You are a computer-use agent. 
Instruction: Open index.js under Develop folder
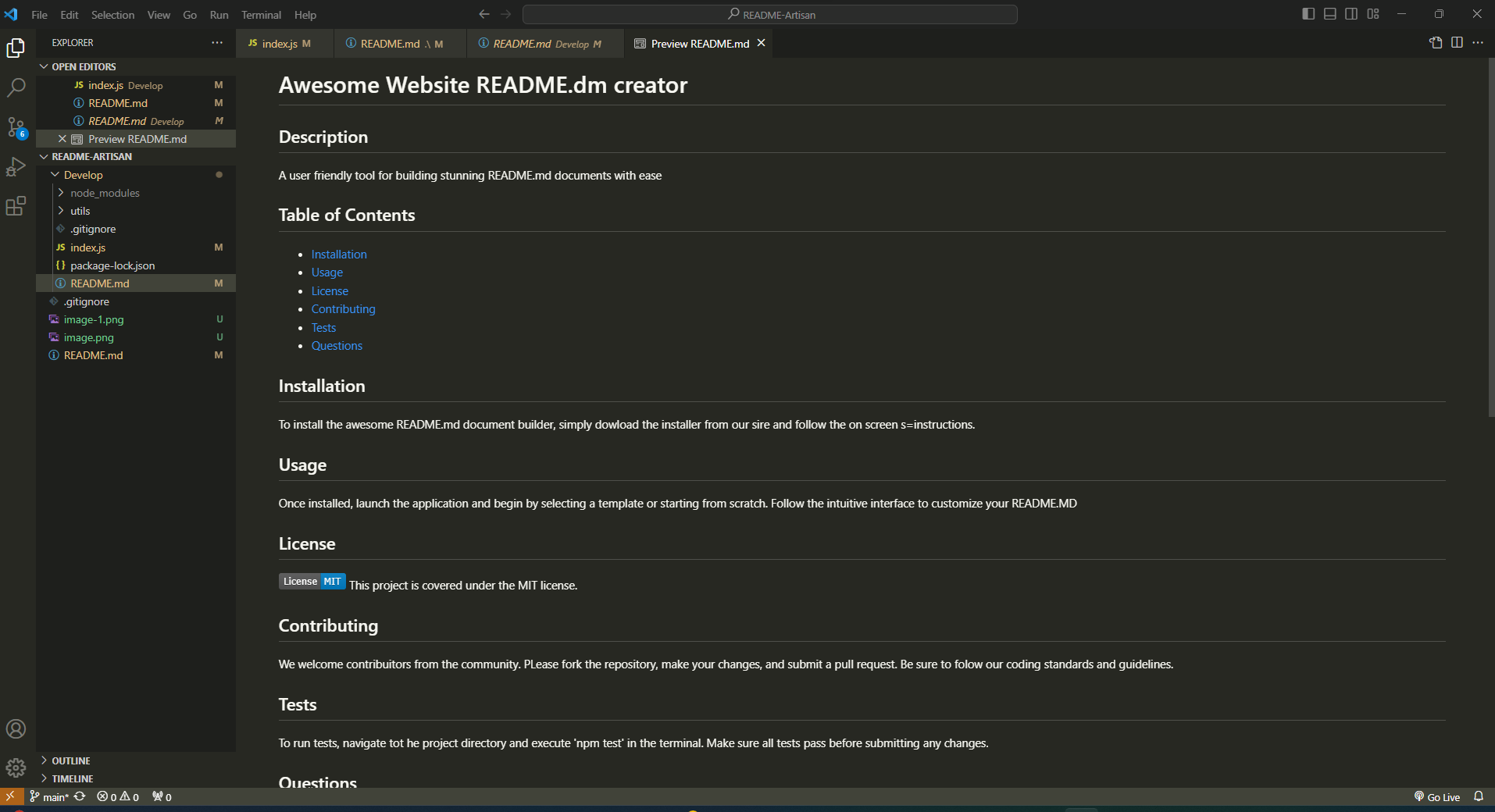(136, 248)
